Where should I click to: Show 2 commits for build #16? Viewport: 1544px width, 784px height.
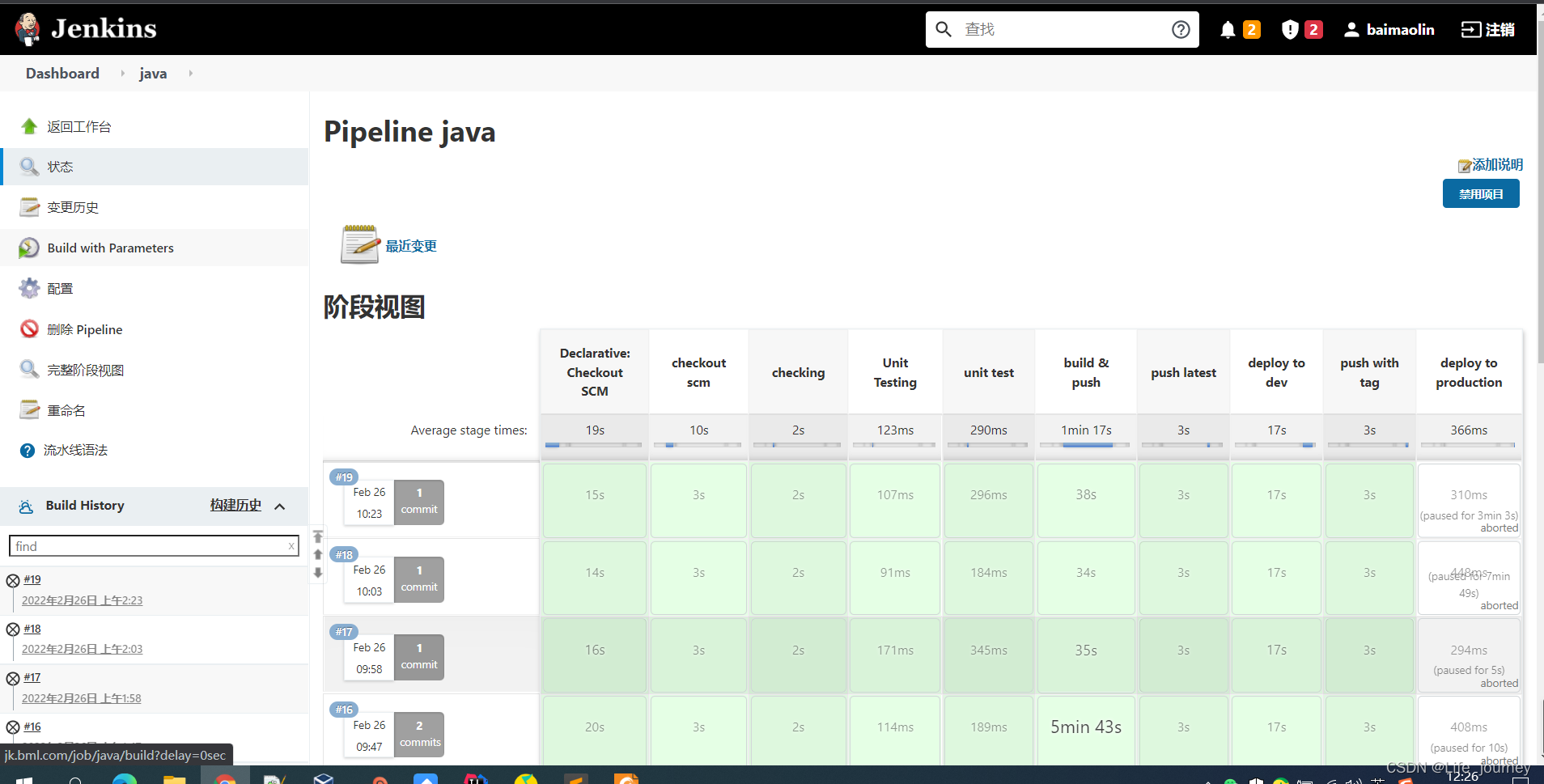[x=419, y=735]
